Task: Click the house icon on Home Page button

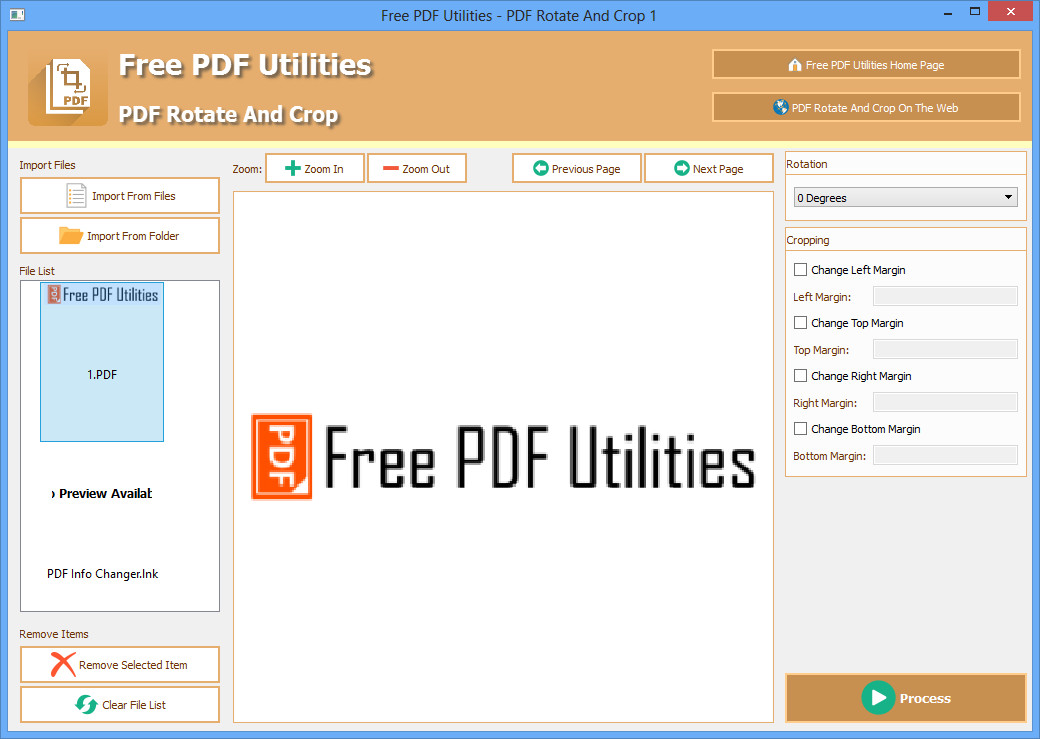Action: pos(795,65)
